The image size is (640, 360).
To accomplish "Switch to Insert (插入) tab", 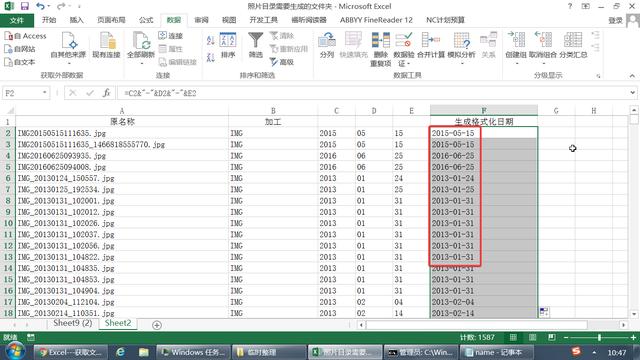I will (76, 20).
